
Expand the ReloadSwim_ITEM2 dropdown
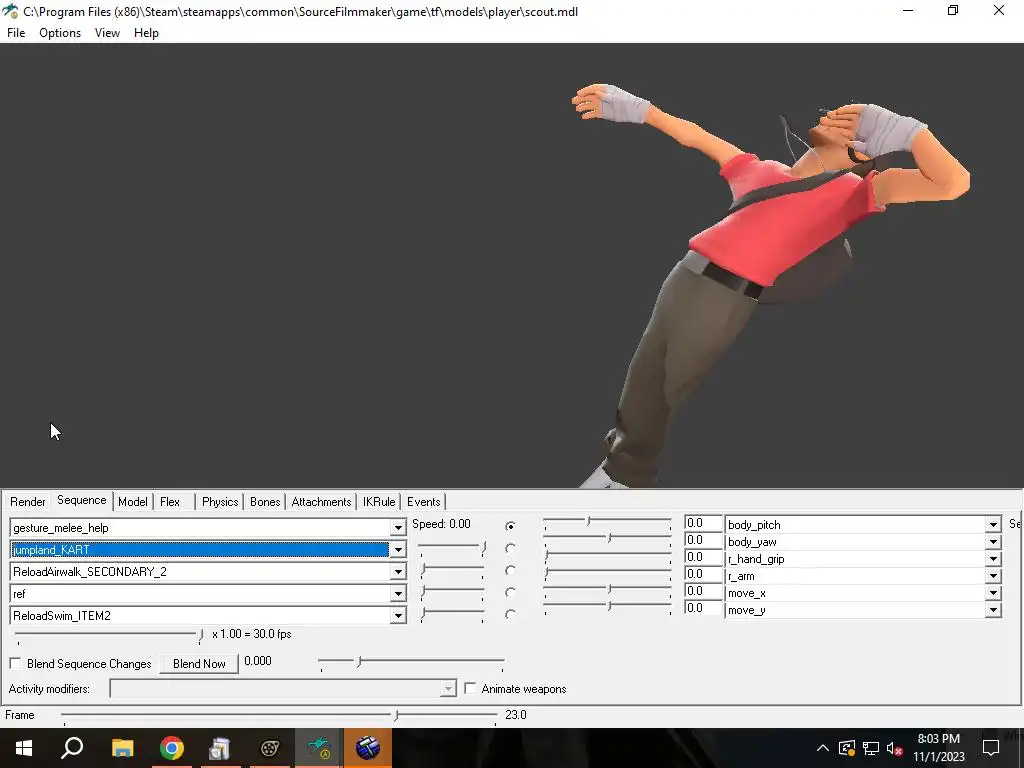[398, 616]
